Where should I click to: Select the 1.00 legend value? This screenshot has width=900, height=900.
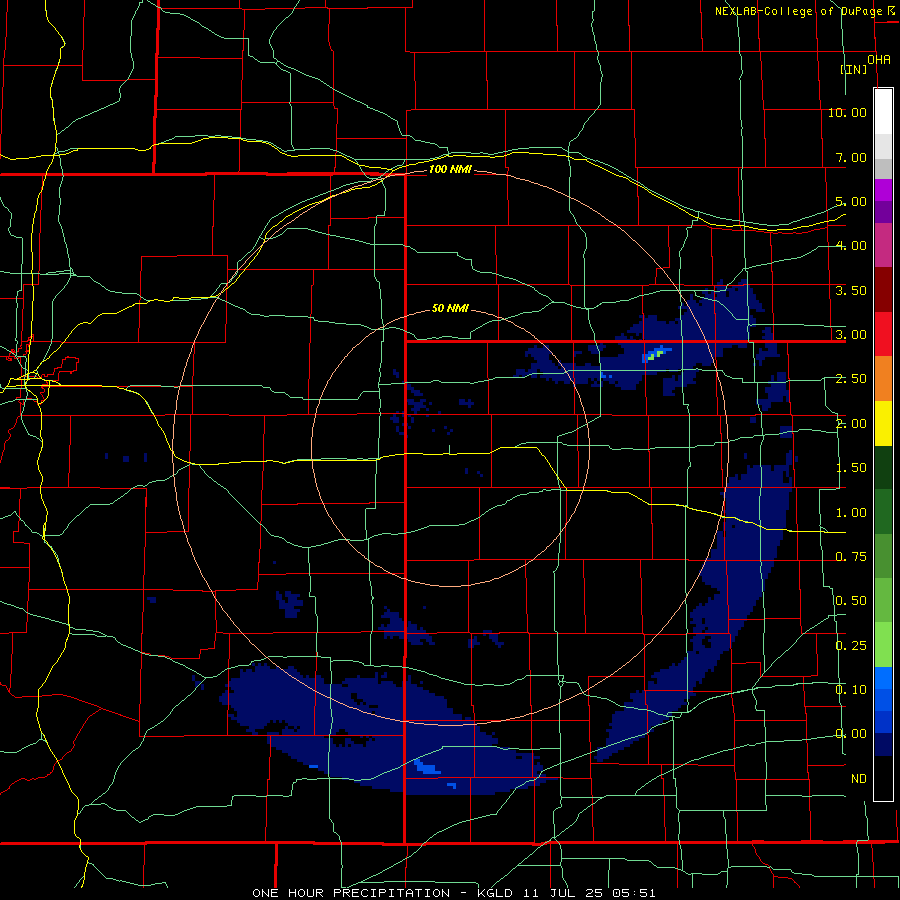click(x=851, y=513)
